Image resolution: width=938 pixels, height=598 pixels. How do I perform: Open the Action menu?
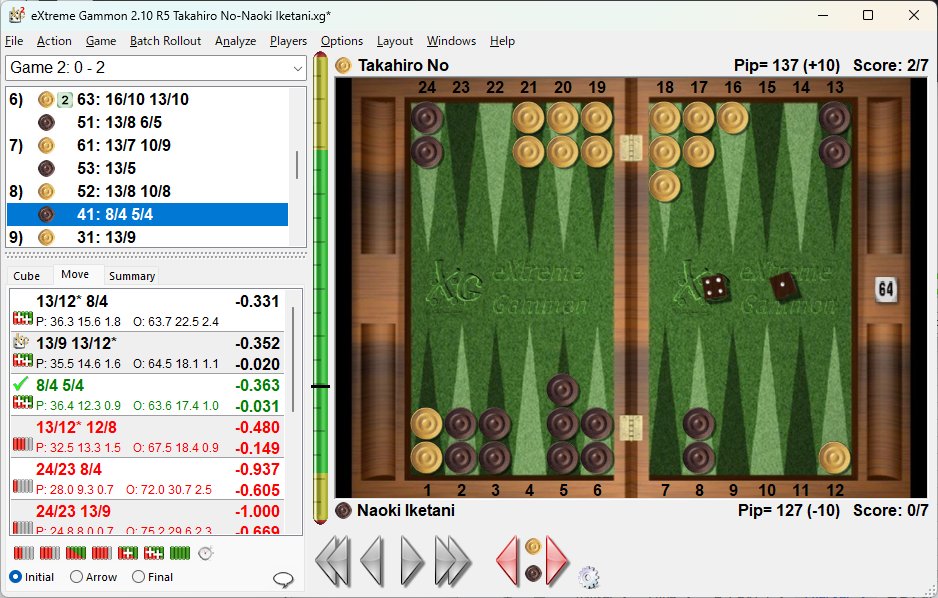click(54, 41)
